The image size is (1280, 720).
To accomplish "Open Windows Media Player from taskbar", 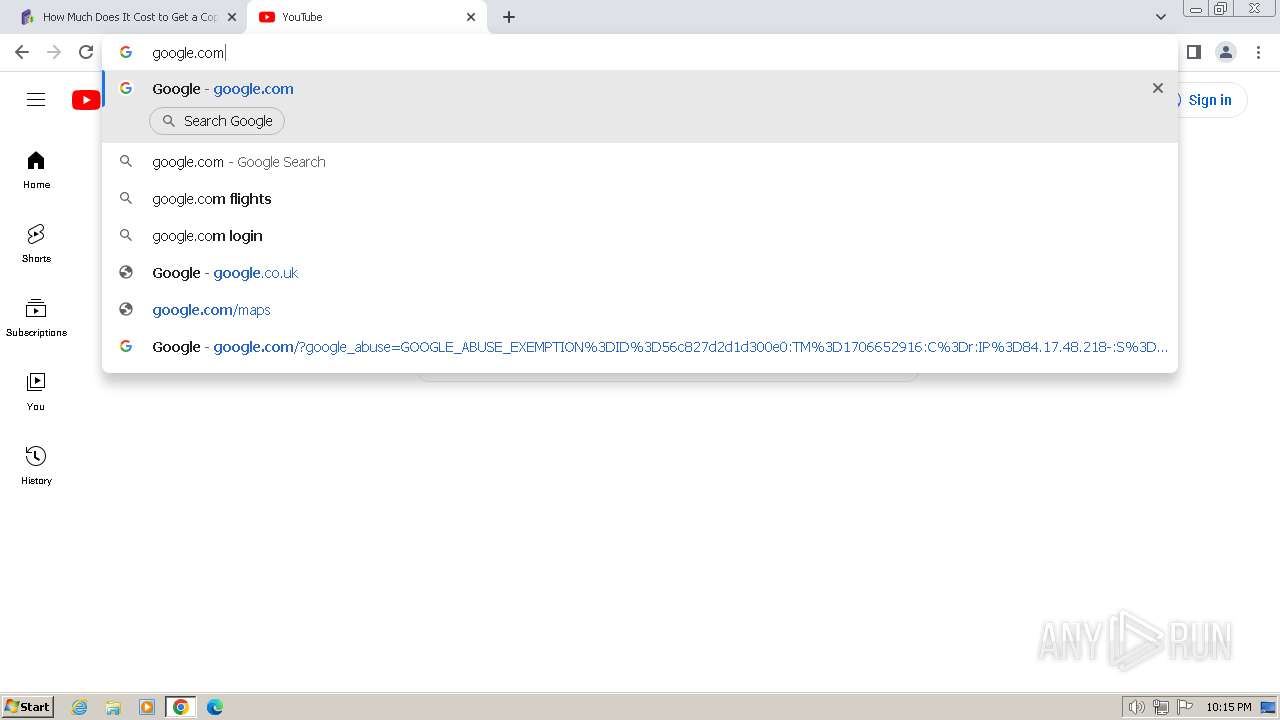I will pyautogui.click(x=147, y=707).
